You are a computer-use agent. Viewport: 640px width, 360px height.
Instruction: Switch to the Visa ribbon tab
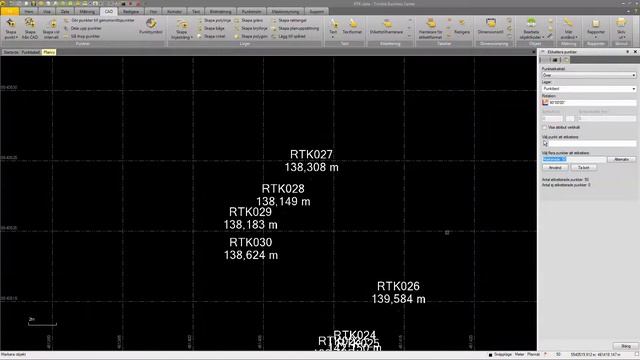[47, 11]
